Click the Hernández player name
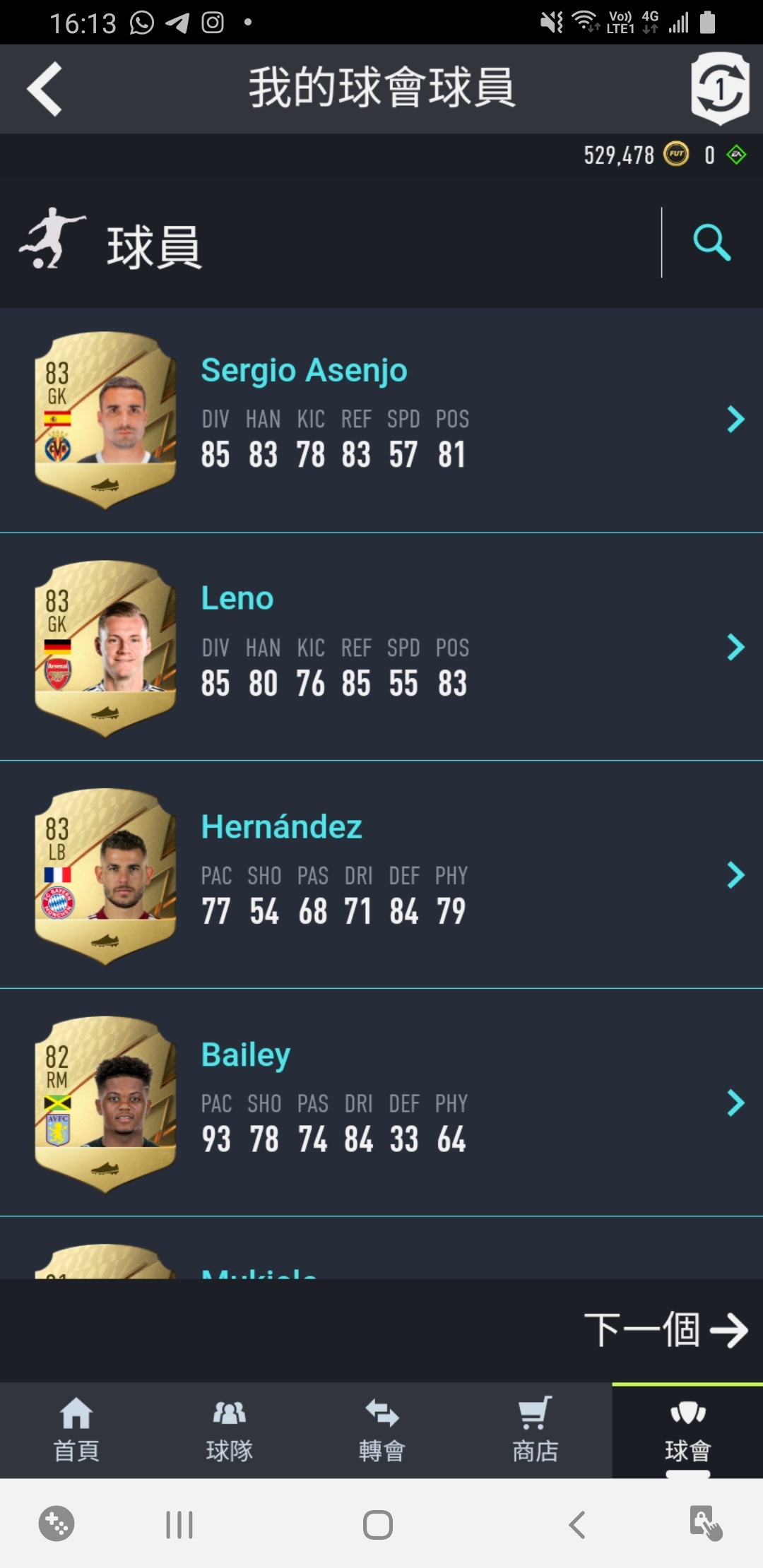Viewport: 763px width, 1568px height. [x=281, y=826]
